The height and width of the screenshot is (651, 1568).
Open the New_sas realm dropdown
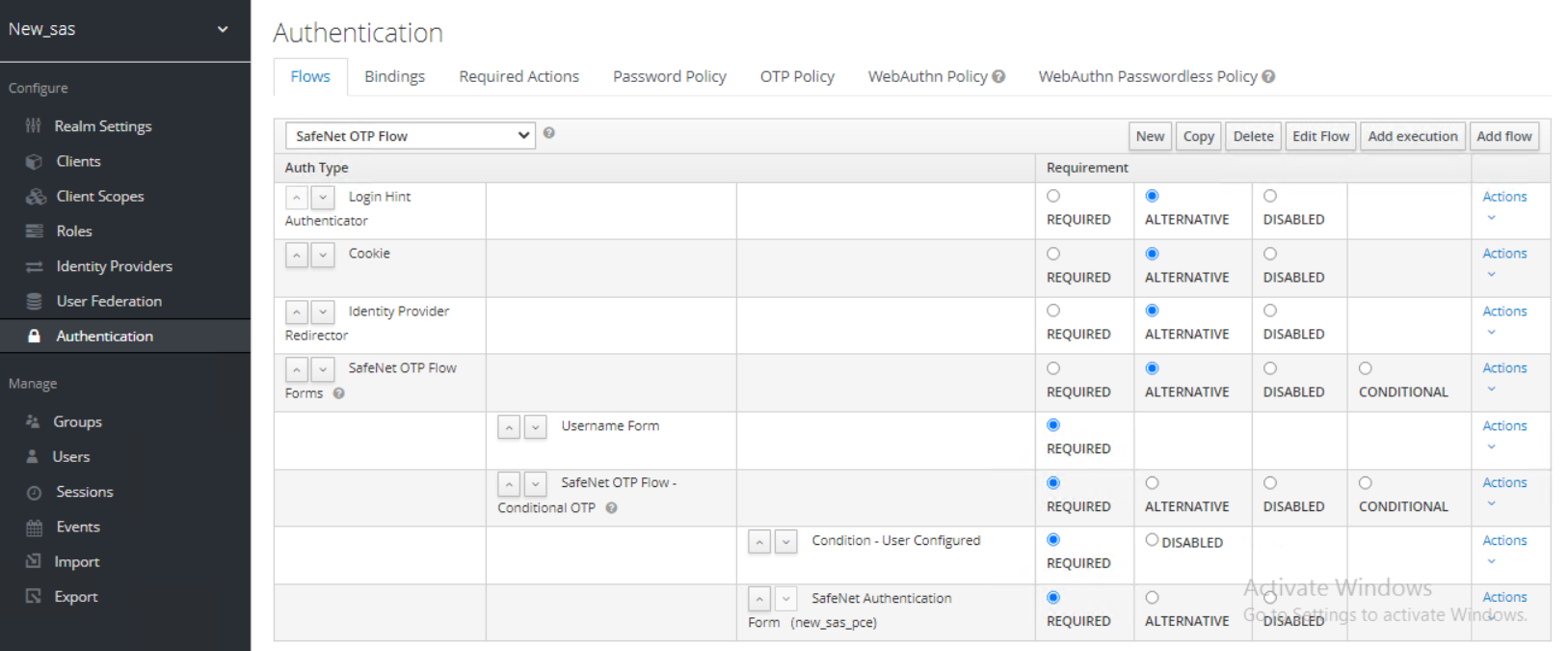[125, 30]
